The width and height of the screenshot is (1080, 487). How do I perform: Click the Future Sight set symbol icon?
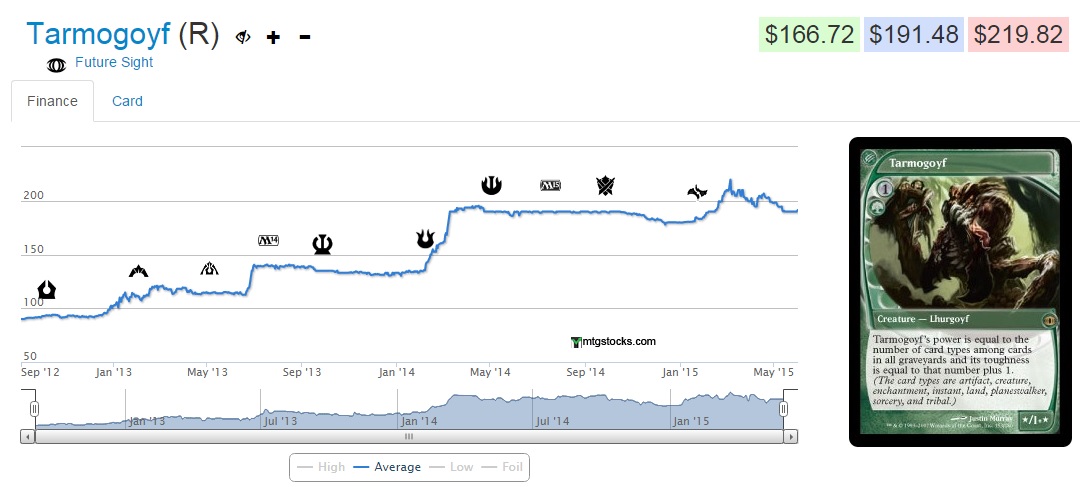pos(58,65)
